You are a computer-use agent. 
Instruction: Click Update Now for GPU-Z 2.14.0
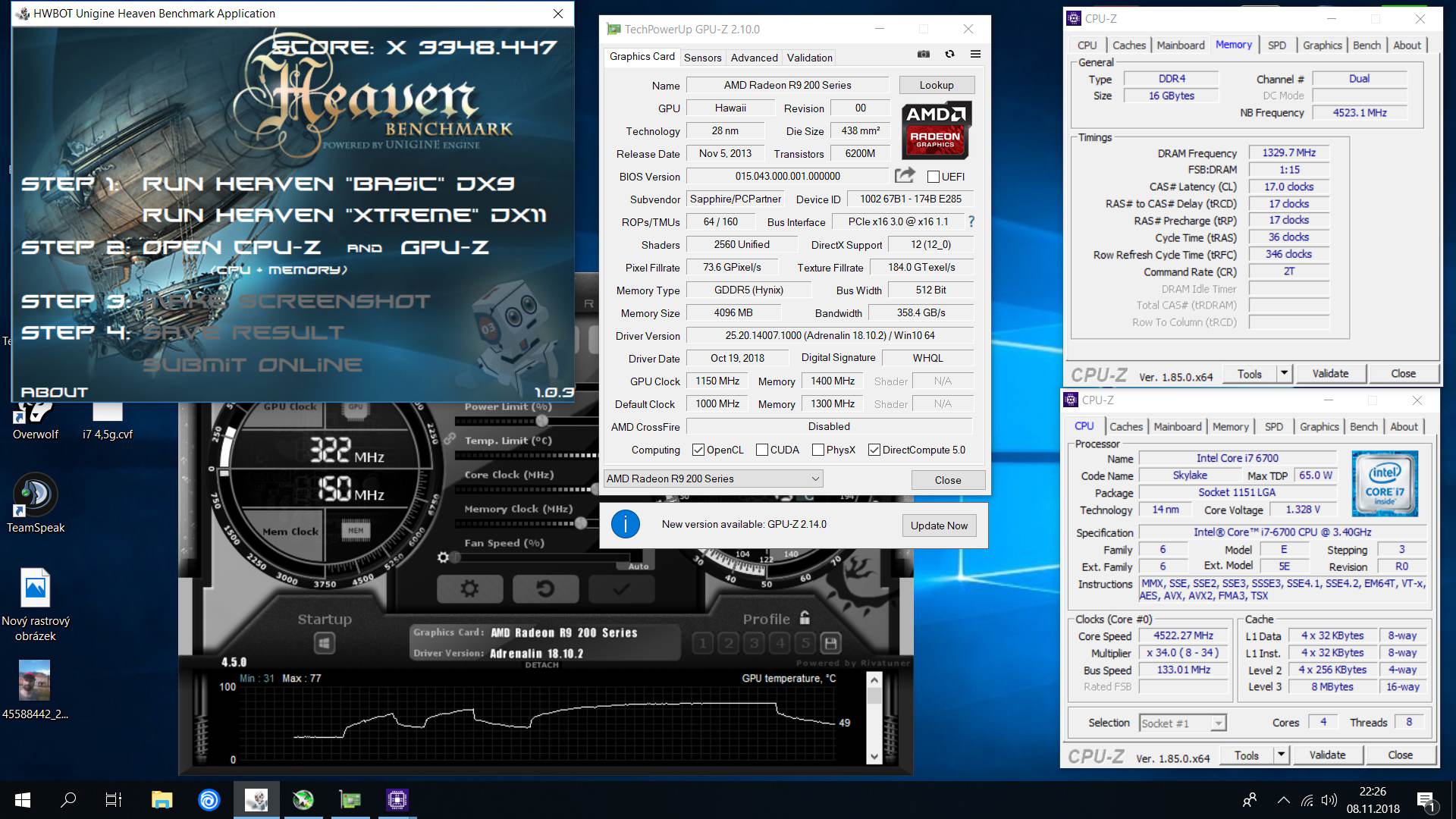939,526
